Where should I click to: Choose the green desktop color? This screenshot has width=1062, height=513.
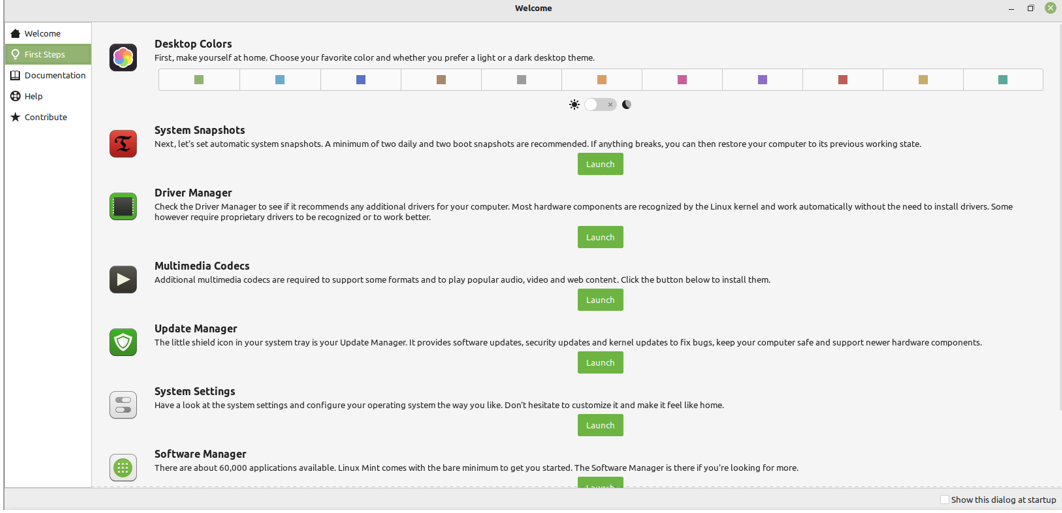[x=199, y=80]
